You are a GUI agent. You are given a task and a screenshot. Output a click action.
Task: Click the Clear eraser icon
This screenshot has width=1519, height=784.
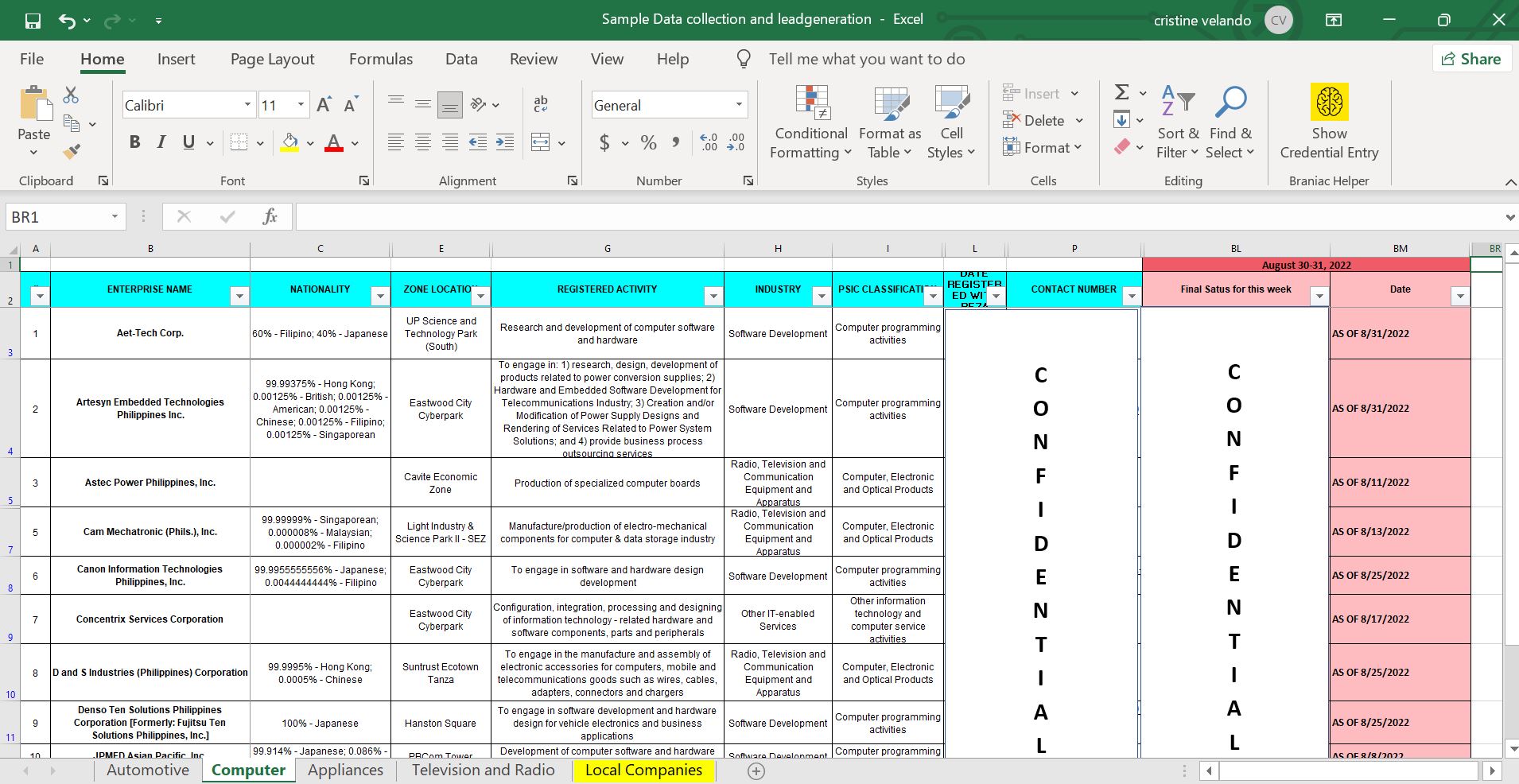[1122, 147]
